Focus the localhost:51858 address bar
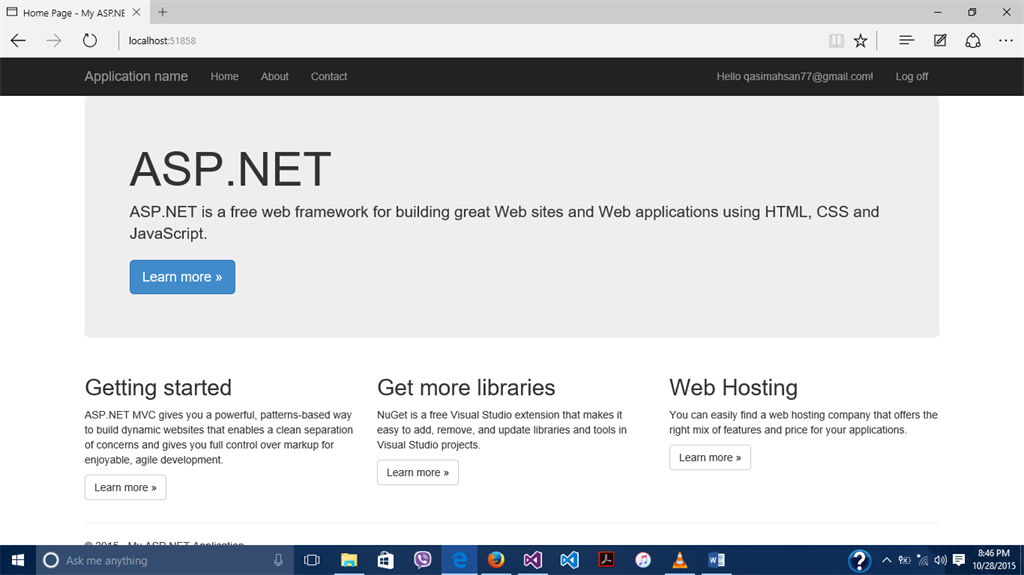The image size is (1024, 575). pyautogui.click(x=162, y=41)
